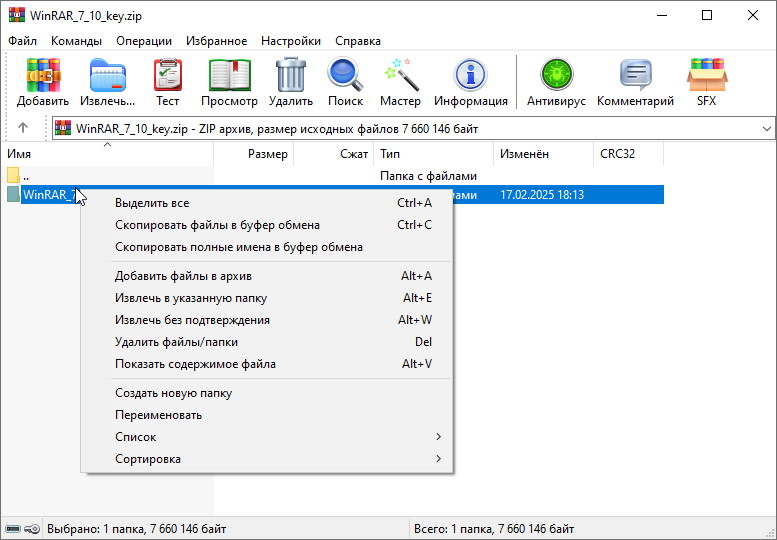Screen dimensions: 777x540
Task: Choose Переименовать in the context menu
Action: coord(268,415)
